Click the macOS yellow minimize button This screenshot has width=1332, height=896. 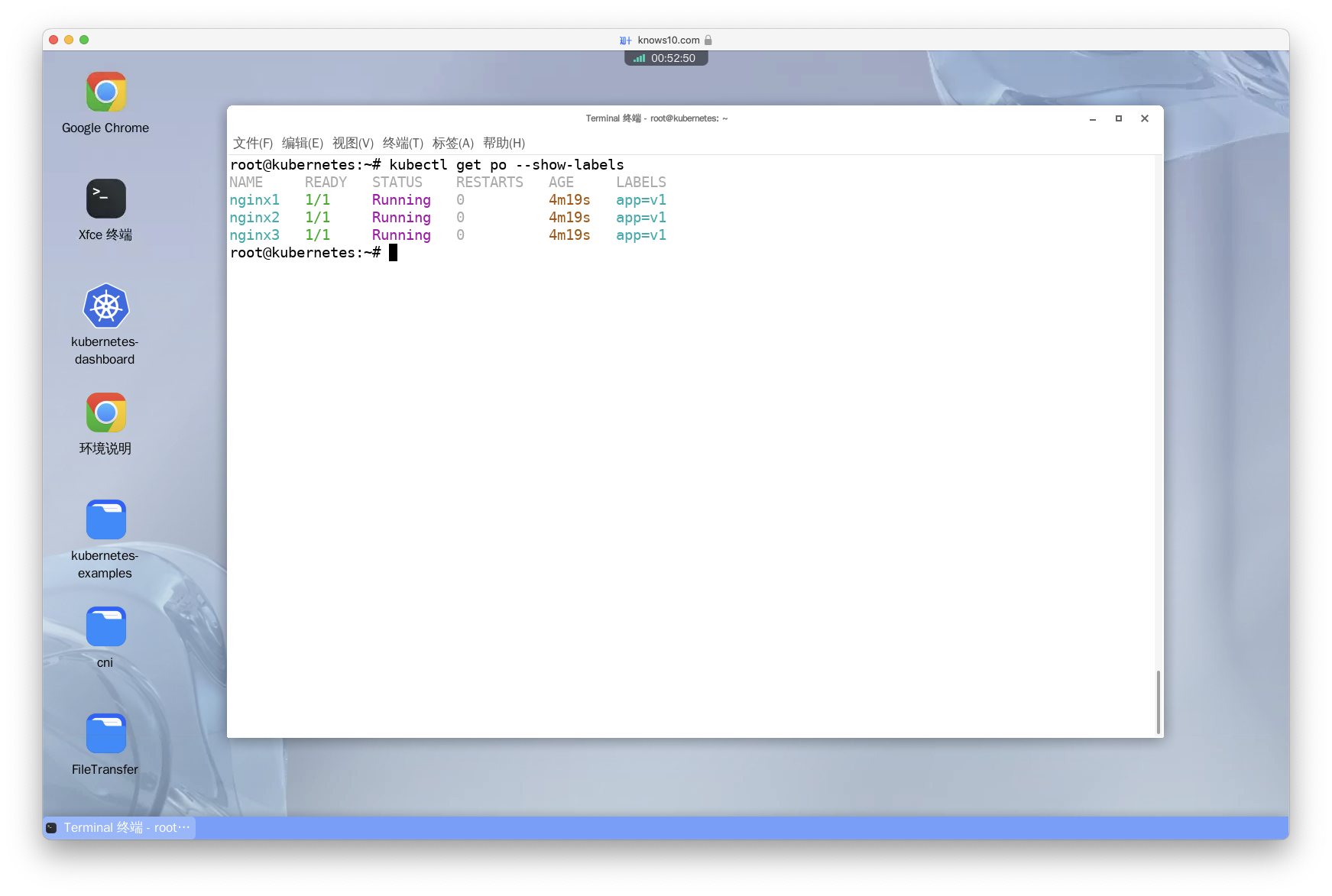coord(69,40)
